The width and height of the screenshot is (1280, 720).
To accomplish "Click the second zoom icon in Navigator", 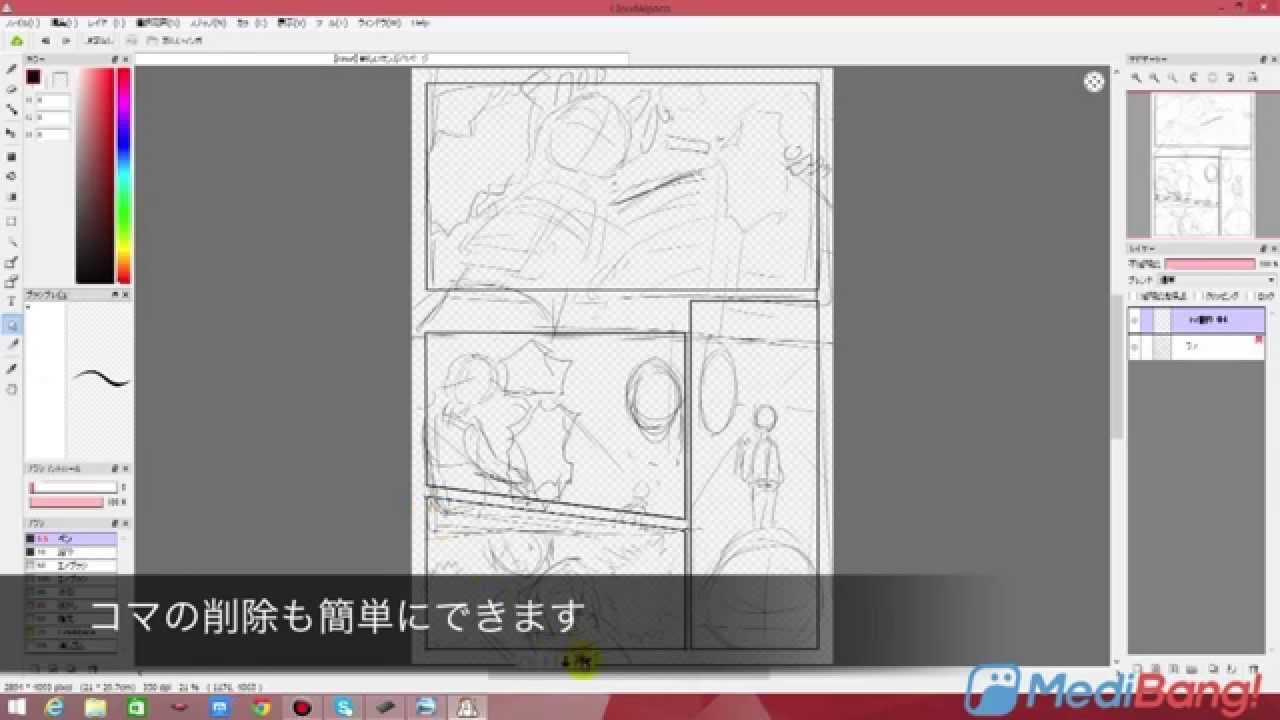I will [x=1155, y=77].
